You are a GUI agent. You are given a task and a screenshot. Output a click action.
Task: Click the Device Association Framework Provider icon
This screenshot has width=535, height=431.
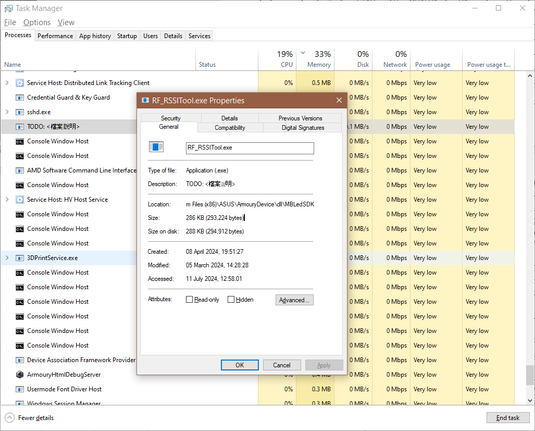coord(20,360)
